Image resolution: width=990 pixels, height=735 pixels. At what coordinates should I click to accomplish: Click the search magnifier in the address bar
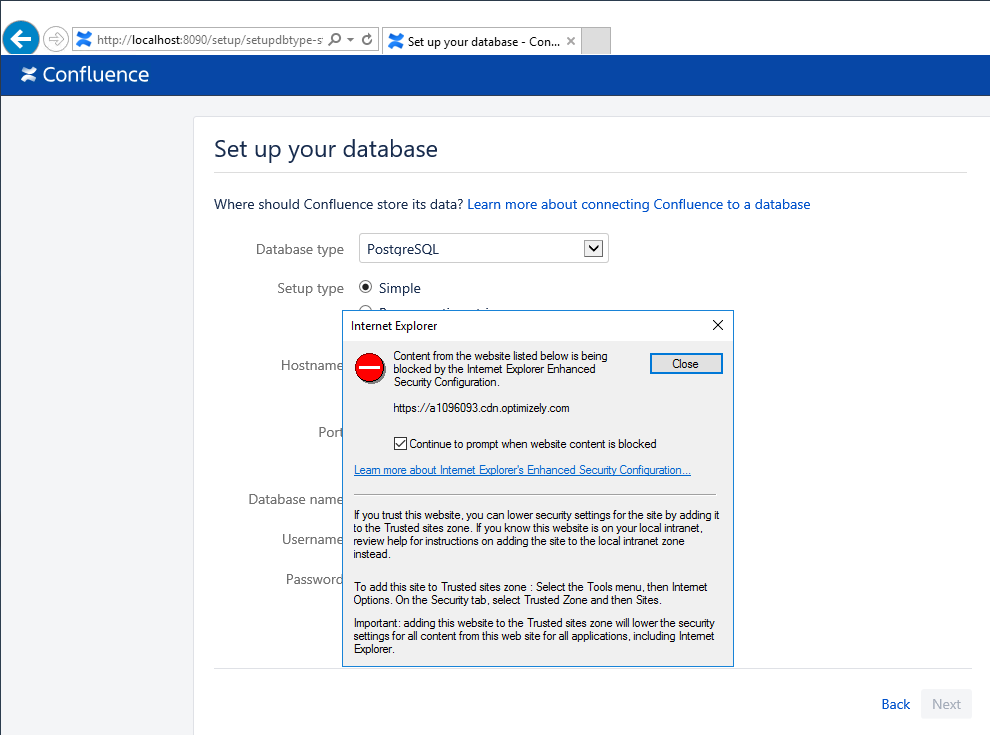point(335,40)
